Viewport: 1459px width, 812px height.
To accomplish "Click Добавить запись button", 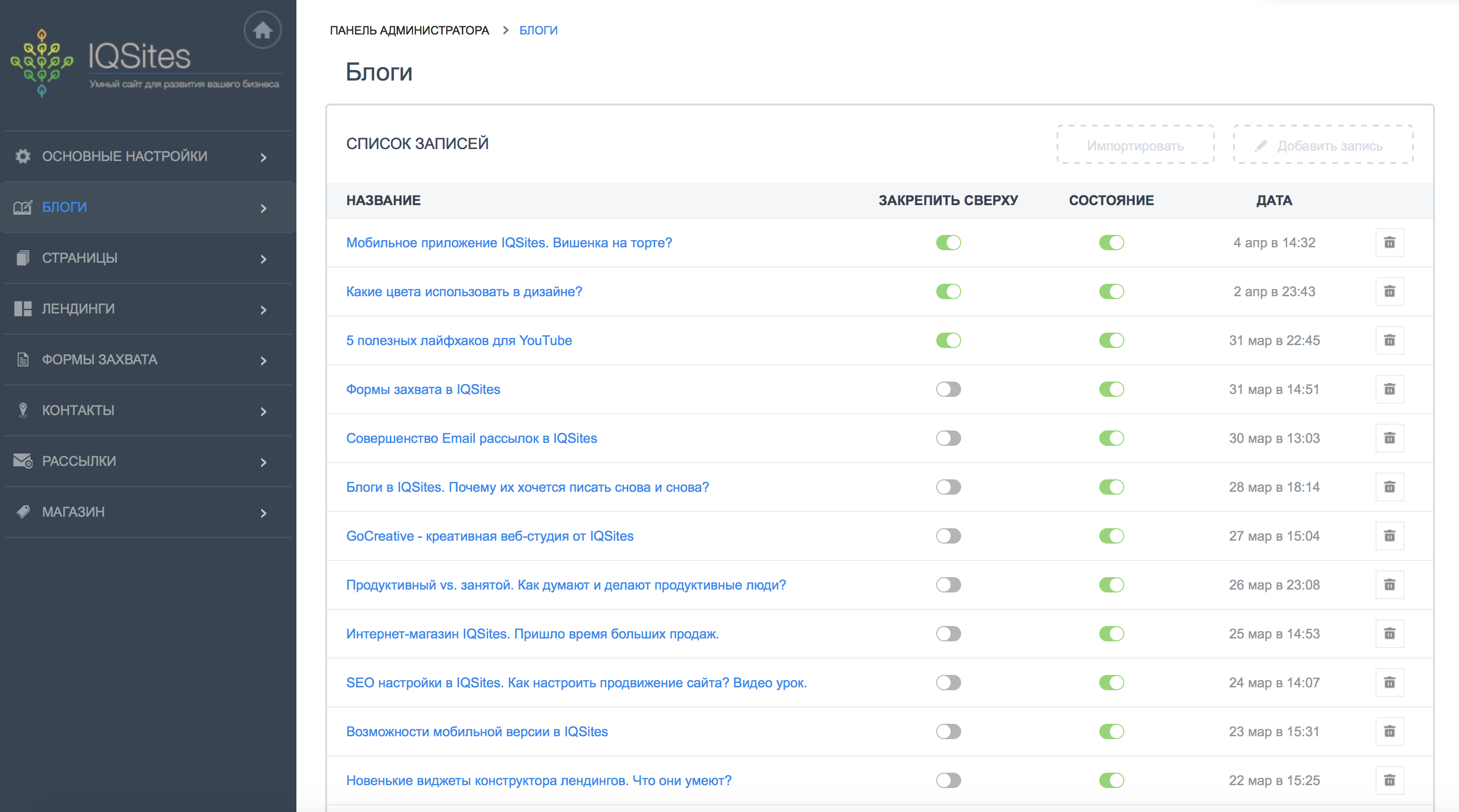I will [1323, 146].
